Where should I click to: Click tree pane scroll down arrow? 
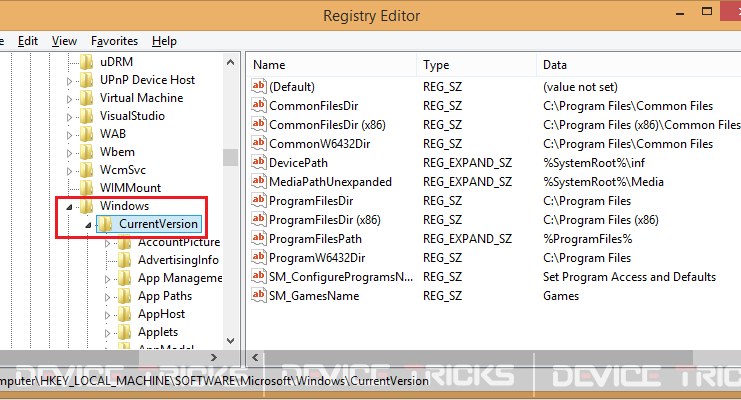coord(231,340)
